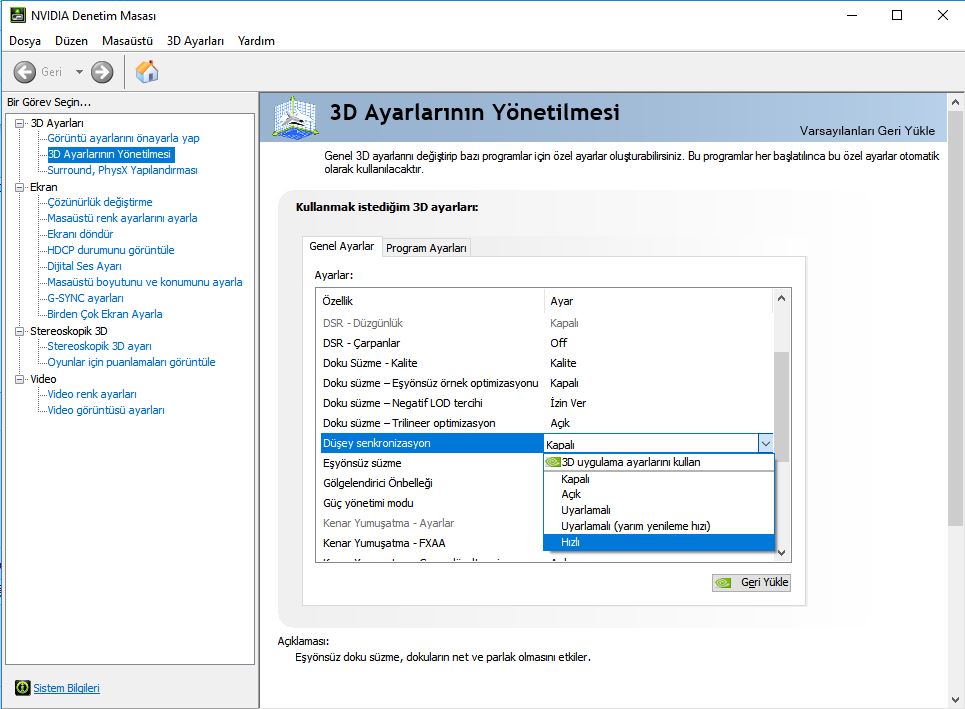Click the Sistem Bilgileri link
Viewport: 965px width, 709px height.
point(66,688)
